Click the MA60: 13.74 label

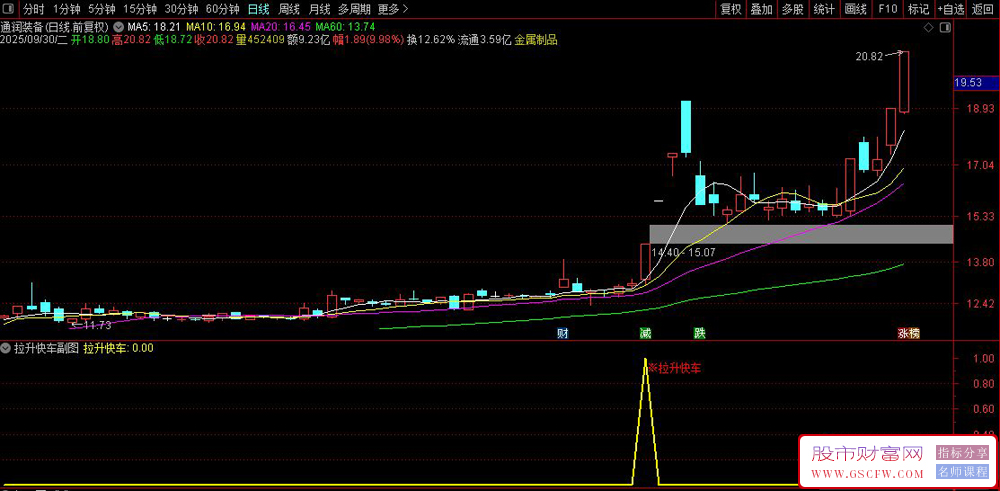[x=345, y=27]
